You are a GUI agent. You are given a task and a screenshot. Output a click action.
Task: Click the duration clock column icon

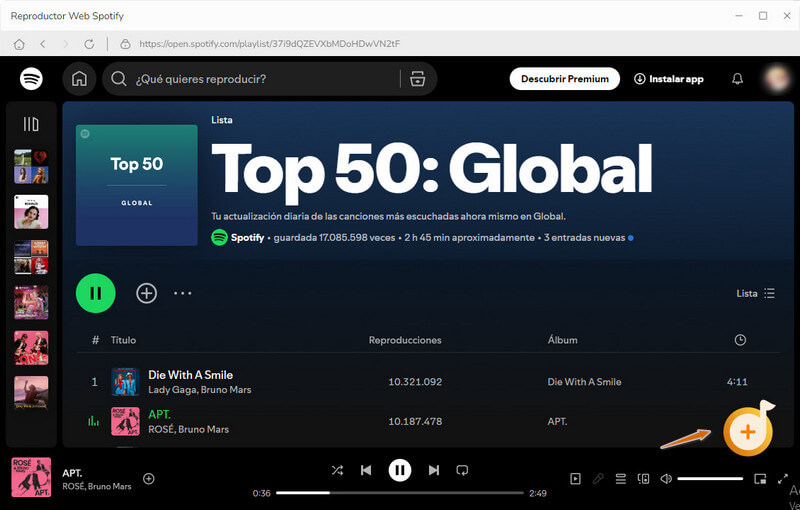pyautogui.click(x=740, y=340)
